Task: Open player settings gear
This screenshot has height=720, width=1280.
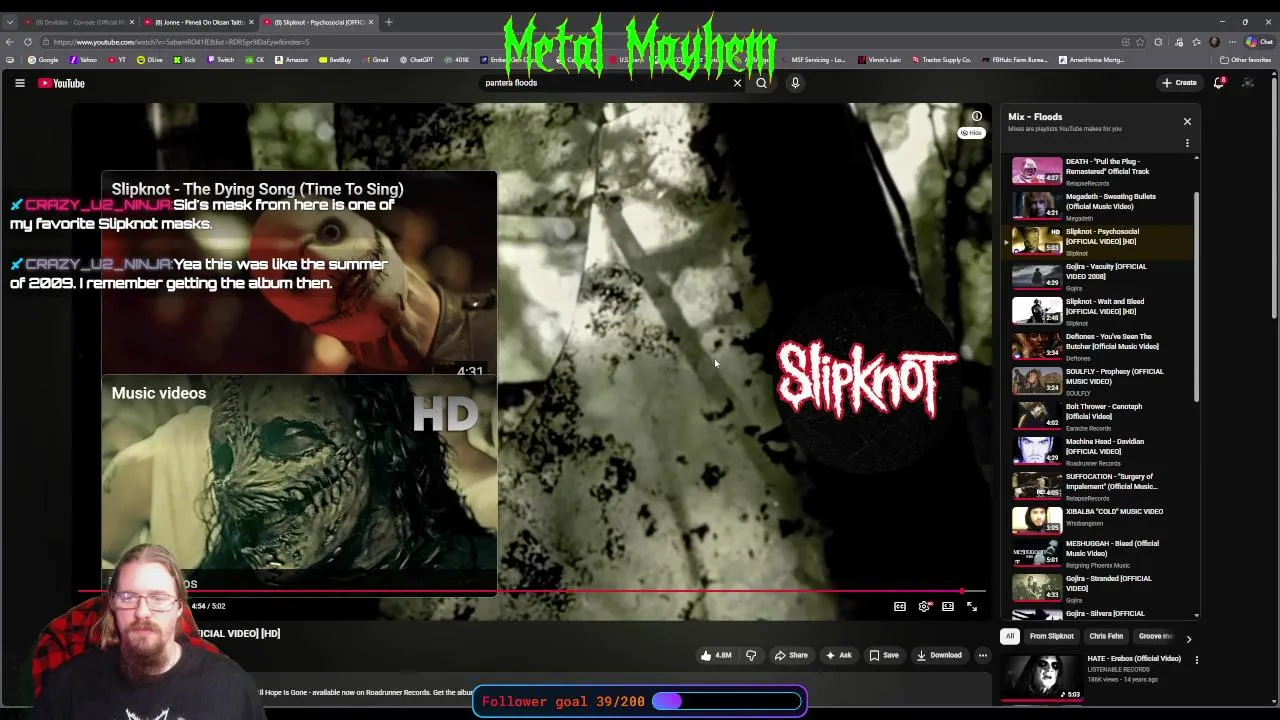Action: pos(924,606)
